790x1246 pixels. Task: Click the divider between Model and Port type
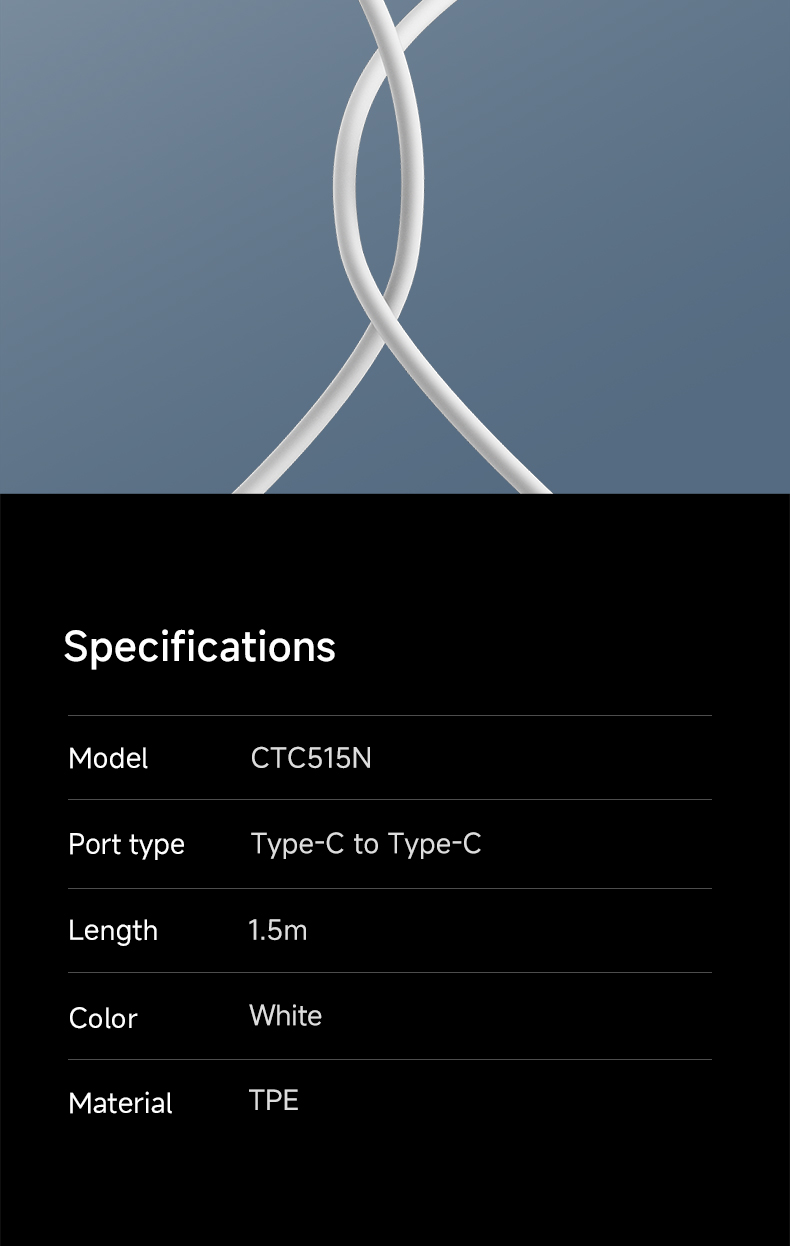click(390, 800)
